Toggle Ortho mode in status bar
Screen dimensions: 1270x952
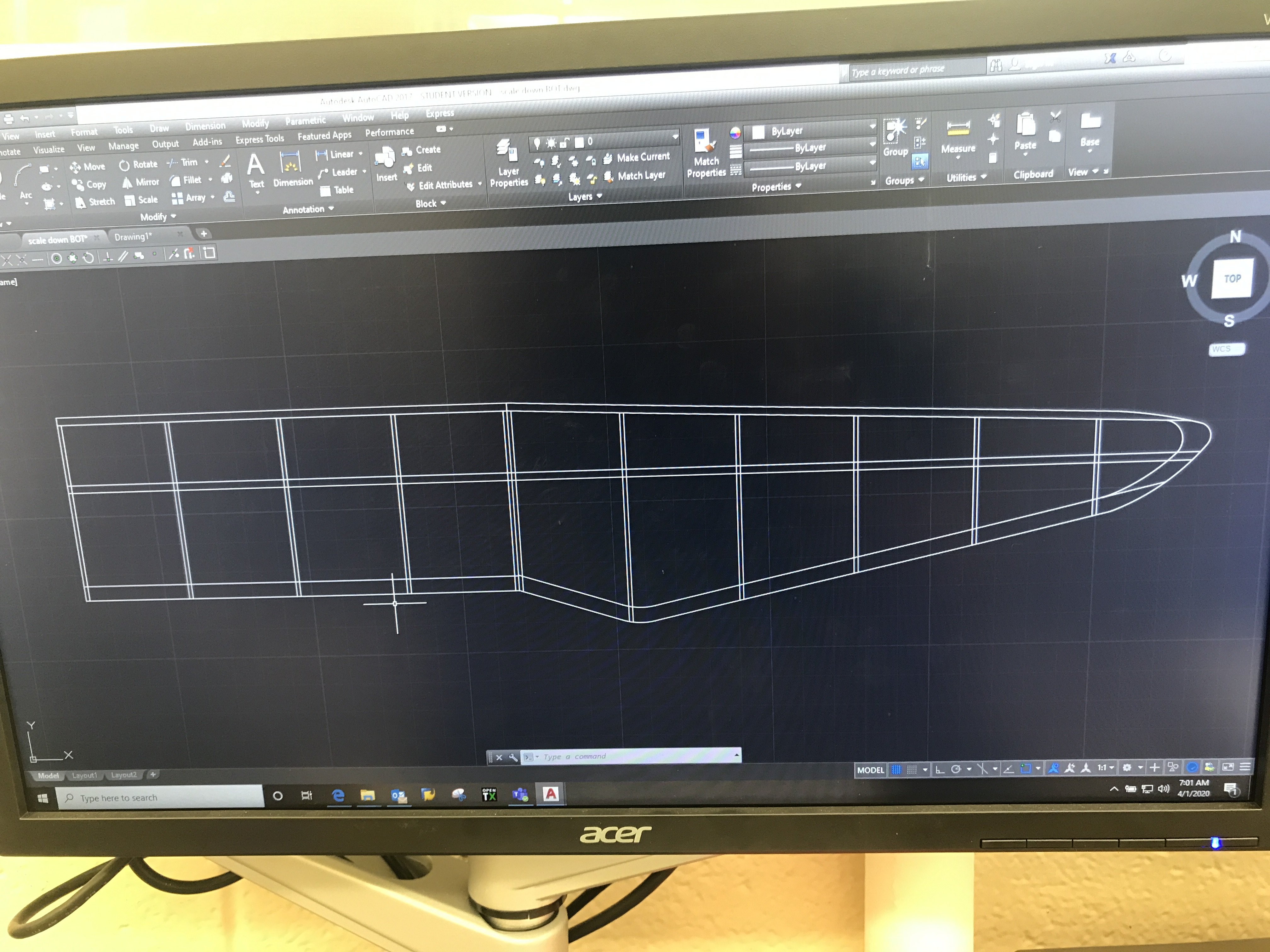(940, 769)
